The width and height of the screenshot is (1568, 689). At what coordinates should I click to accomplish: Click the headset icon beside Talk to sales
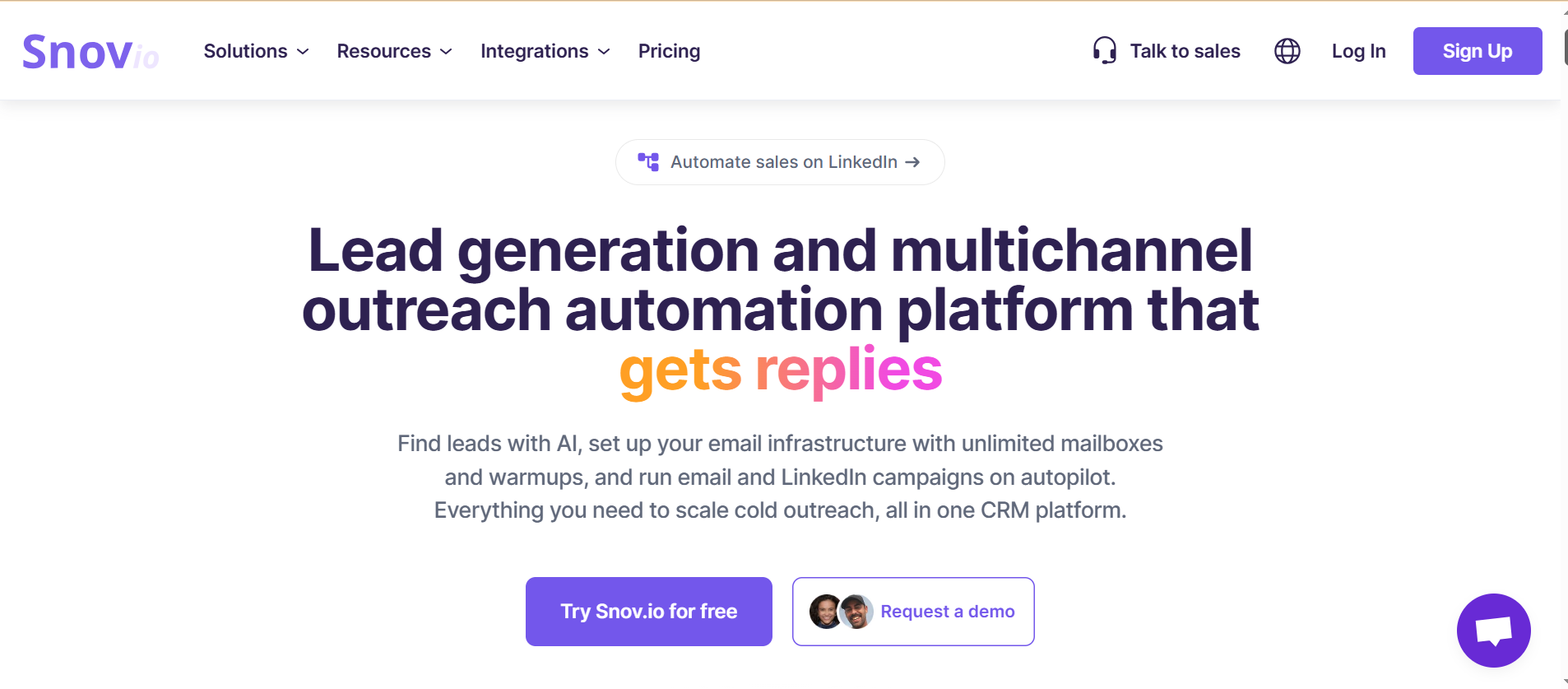[1104, 51]
